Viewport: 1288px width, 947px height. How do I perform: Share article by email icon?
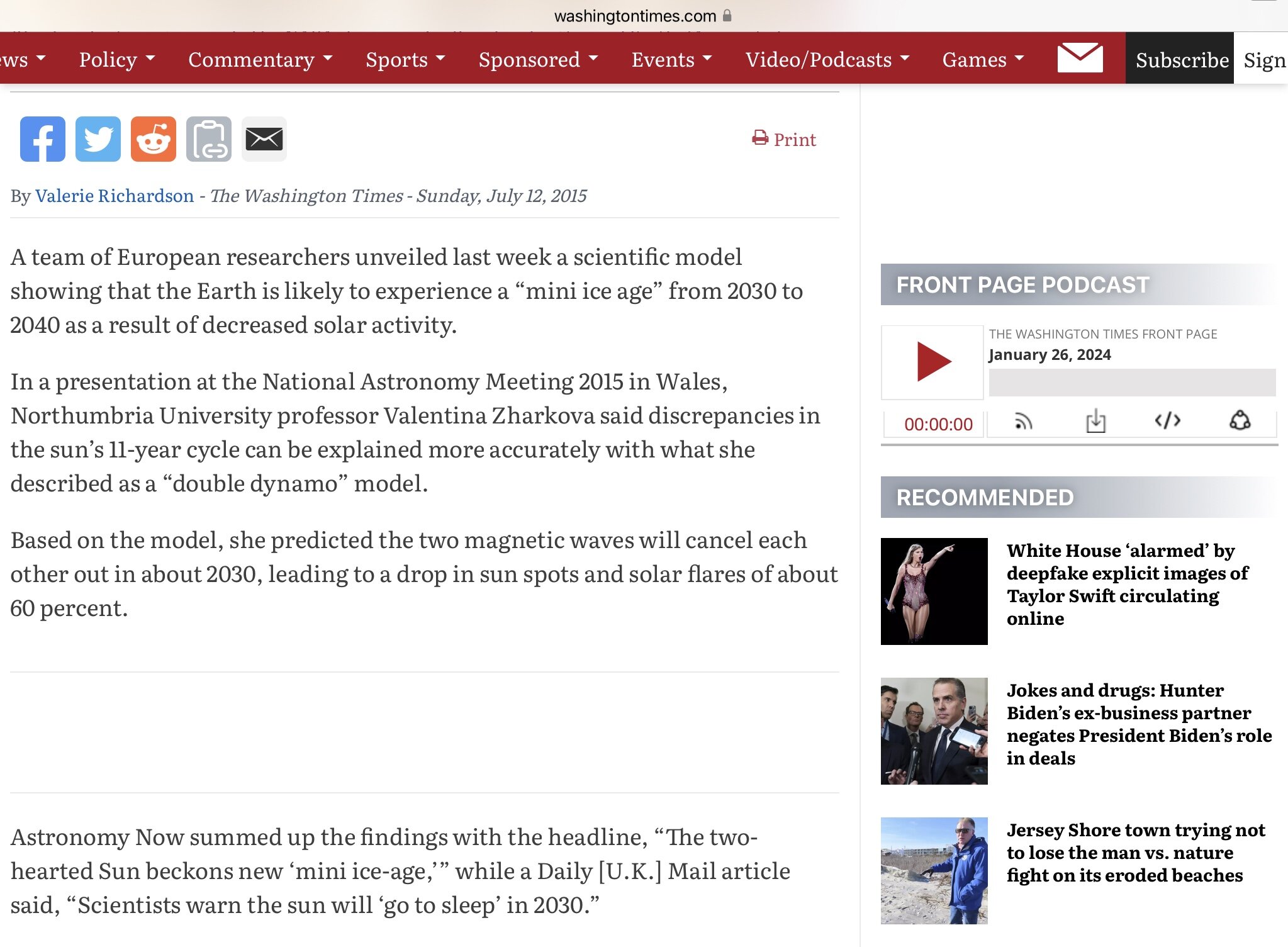coord(264,139)
